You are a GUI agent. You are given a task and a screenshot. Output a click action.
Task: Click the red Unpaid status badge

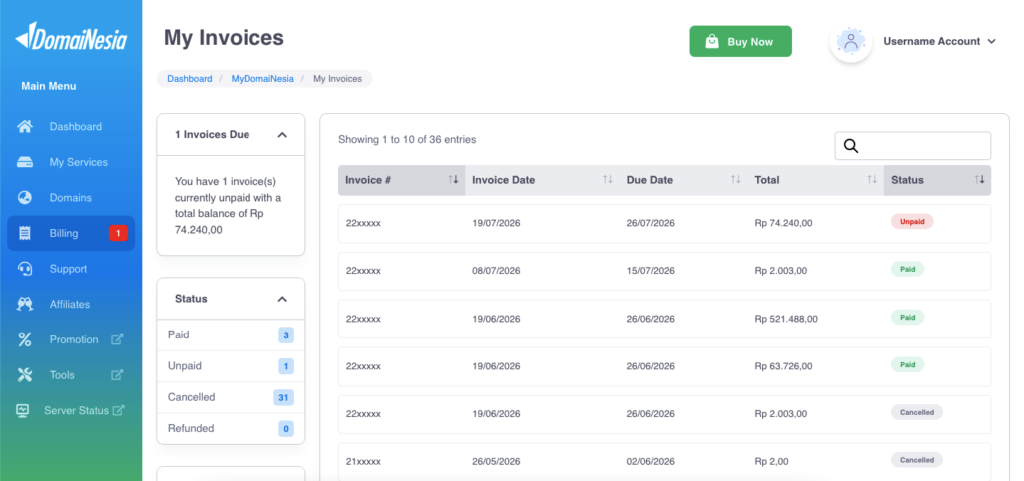tap(912, 221)
